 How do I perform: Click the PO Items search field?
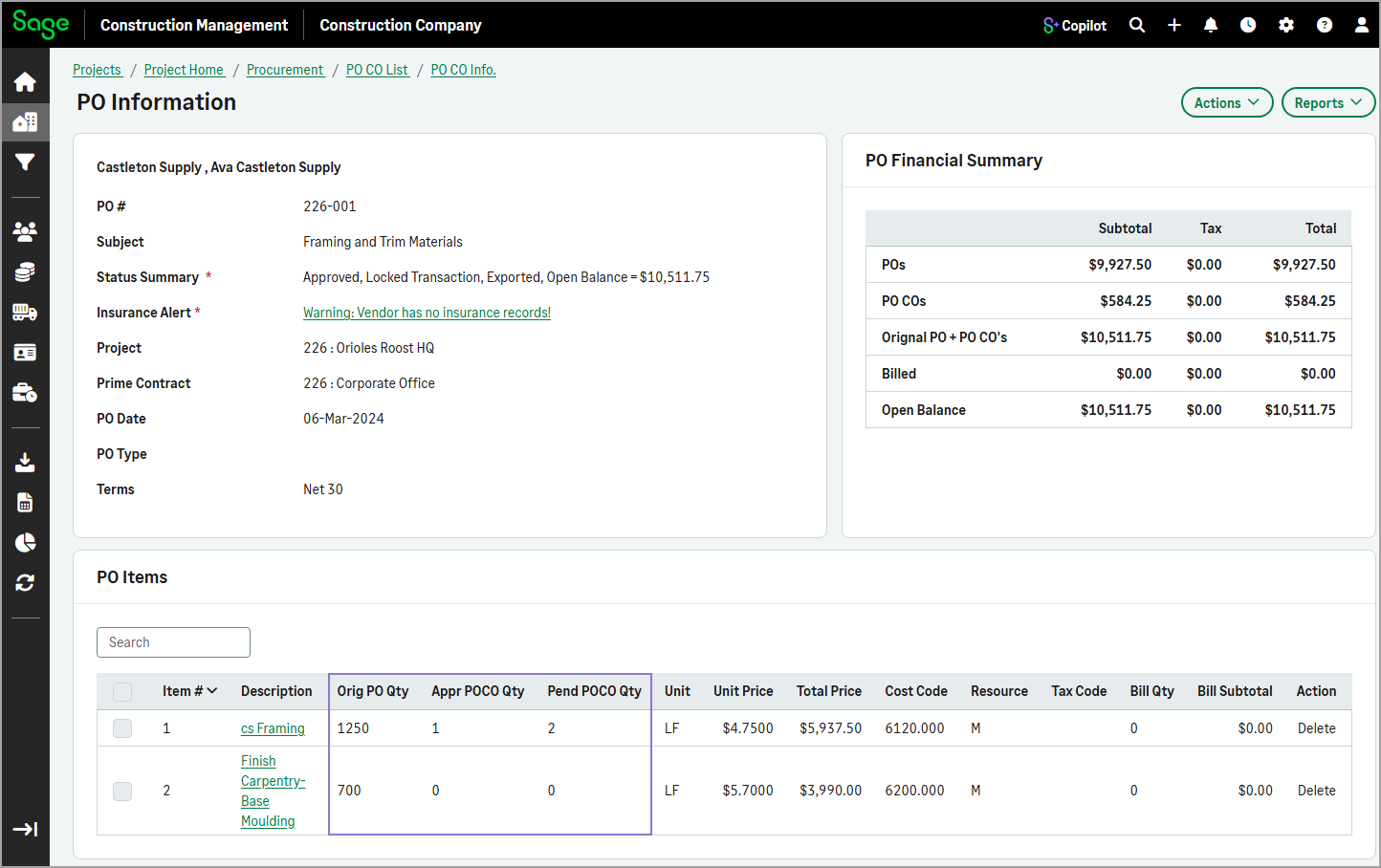point(173,642)
